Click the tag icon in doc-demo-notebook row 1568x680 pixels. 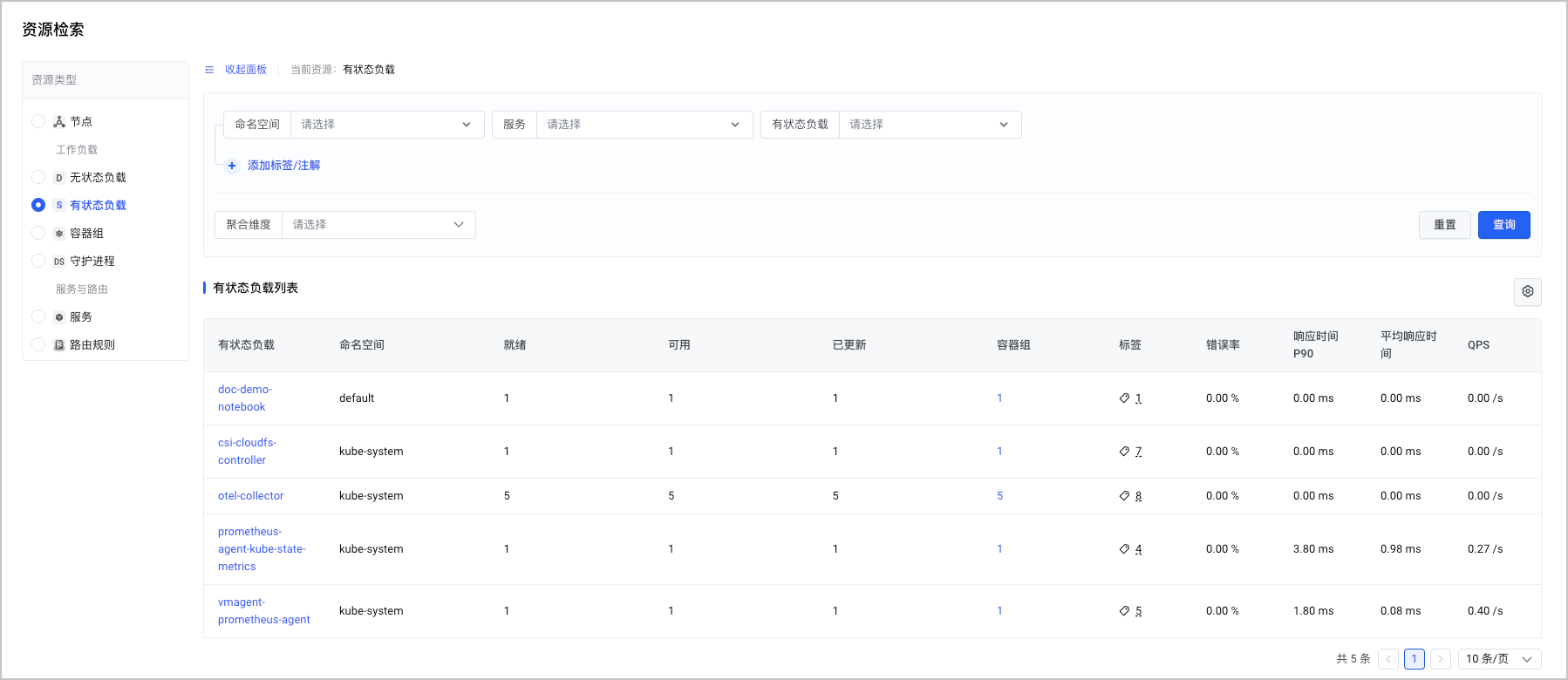tap(1124, 398)
